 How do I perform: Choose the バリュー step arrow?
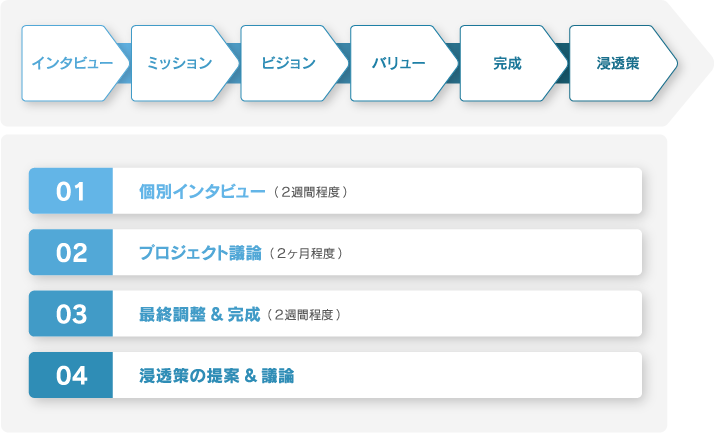pyautogui.click(x=399, y=63)
